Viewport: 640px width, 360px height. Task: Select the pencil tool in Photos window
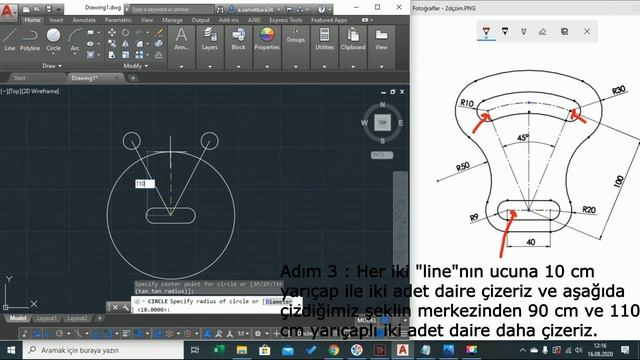tap(505, 31)
